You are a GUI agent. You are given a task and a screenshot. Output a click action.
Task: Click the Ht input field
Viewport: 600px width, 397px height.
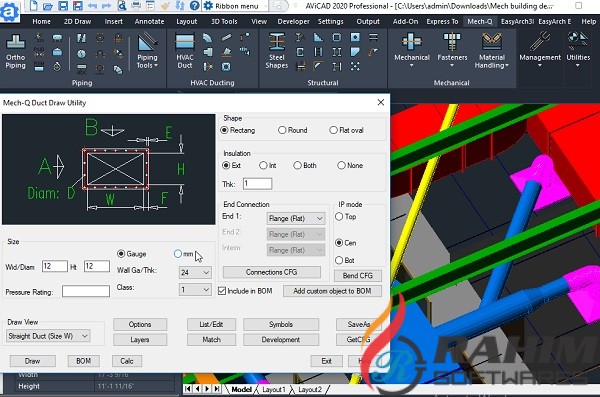click(x=97, y=266)
